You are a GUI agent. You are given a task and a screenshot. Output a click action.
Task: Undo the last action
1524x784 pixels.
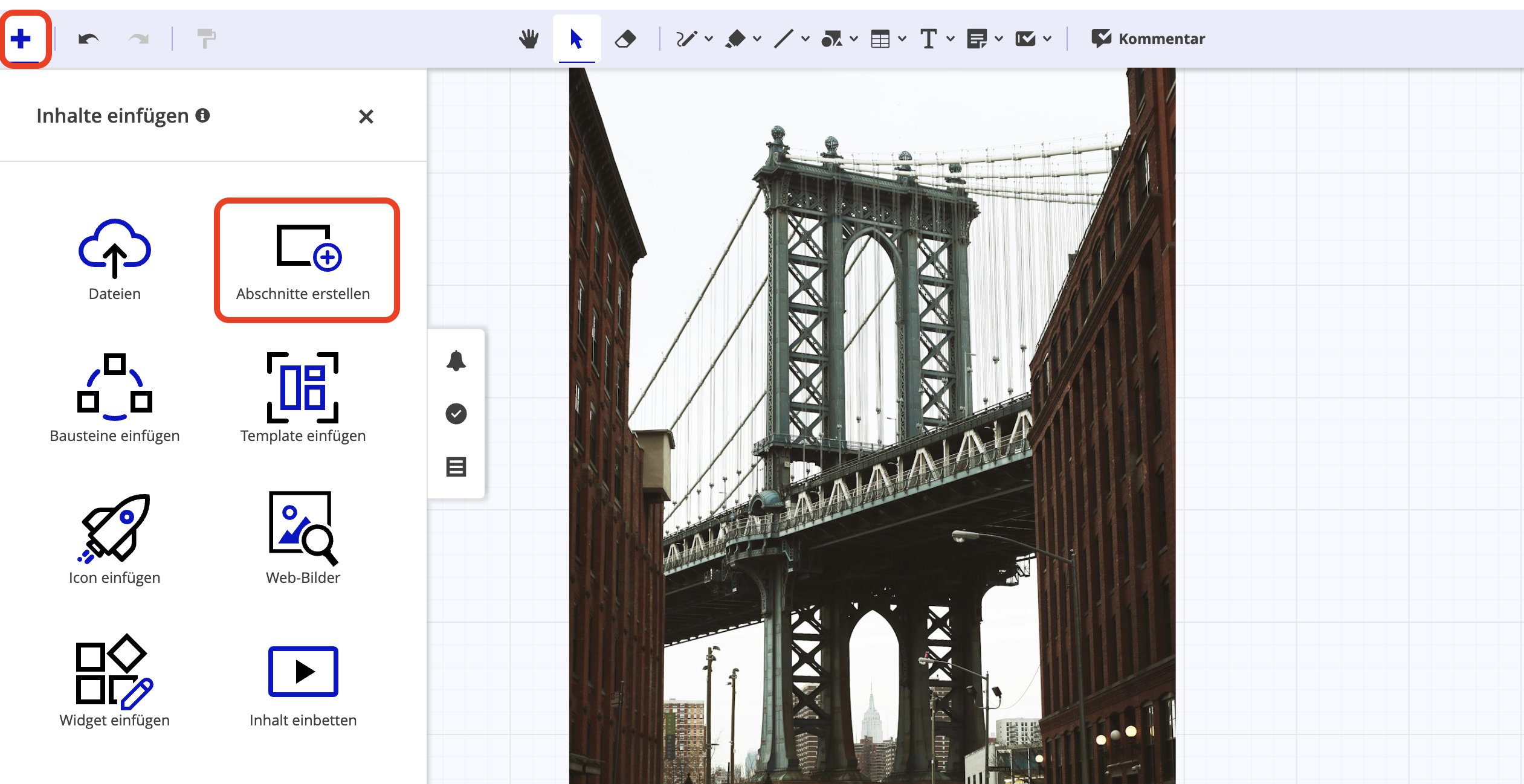(x=88, y=39)
